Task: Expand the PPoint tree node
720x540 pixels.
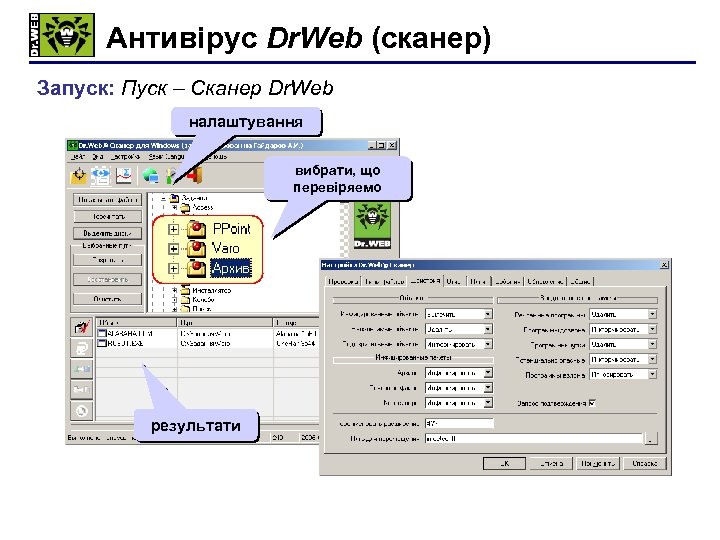Action: pyautogui.click(x=173, y=229)
